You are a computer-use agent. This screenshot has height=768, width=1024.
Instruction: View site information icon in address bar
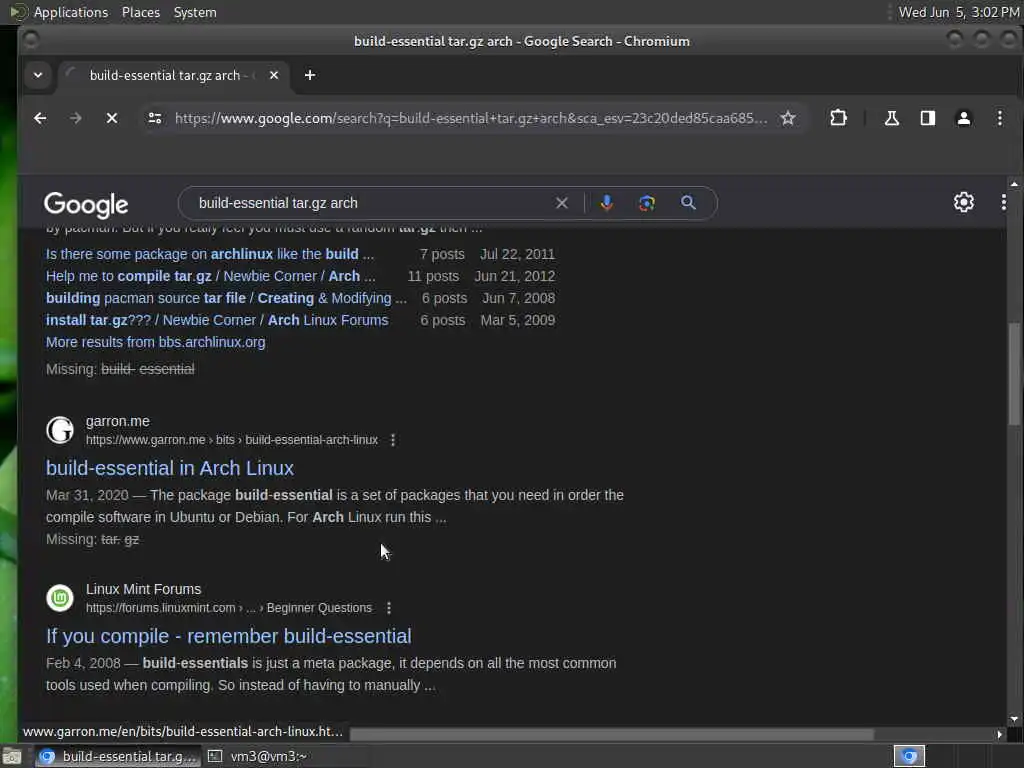pos(155,118)
